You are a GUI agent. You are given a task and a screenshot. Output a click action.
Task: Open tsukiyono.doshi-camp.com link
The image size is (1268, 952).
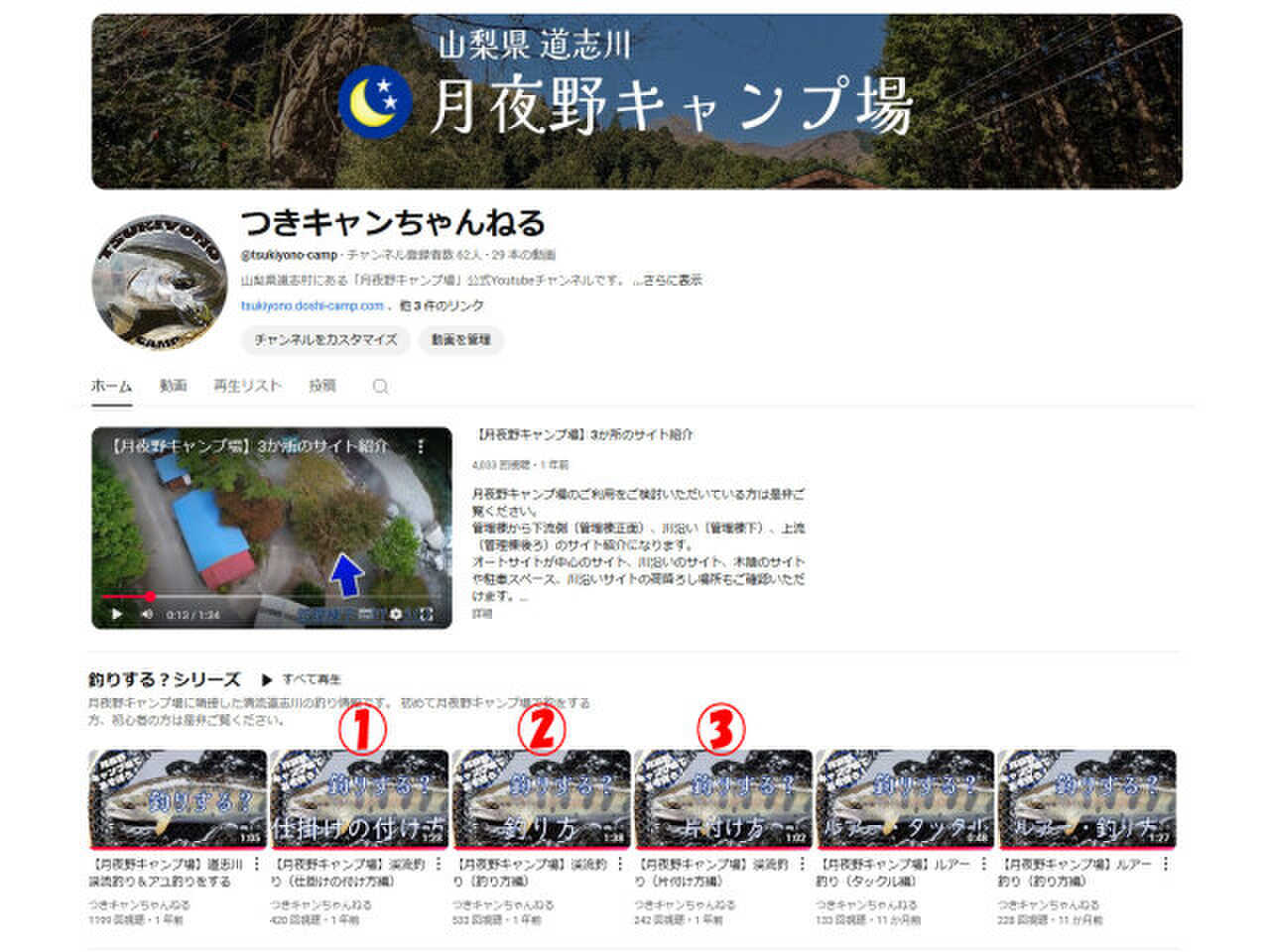click(x=312, y=305)
